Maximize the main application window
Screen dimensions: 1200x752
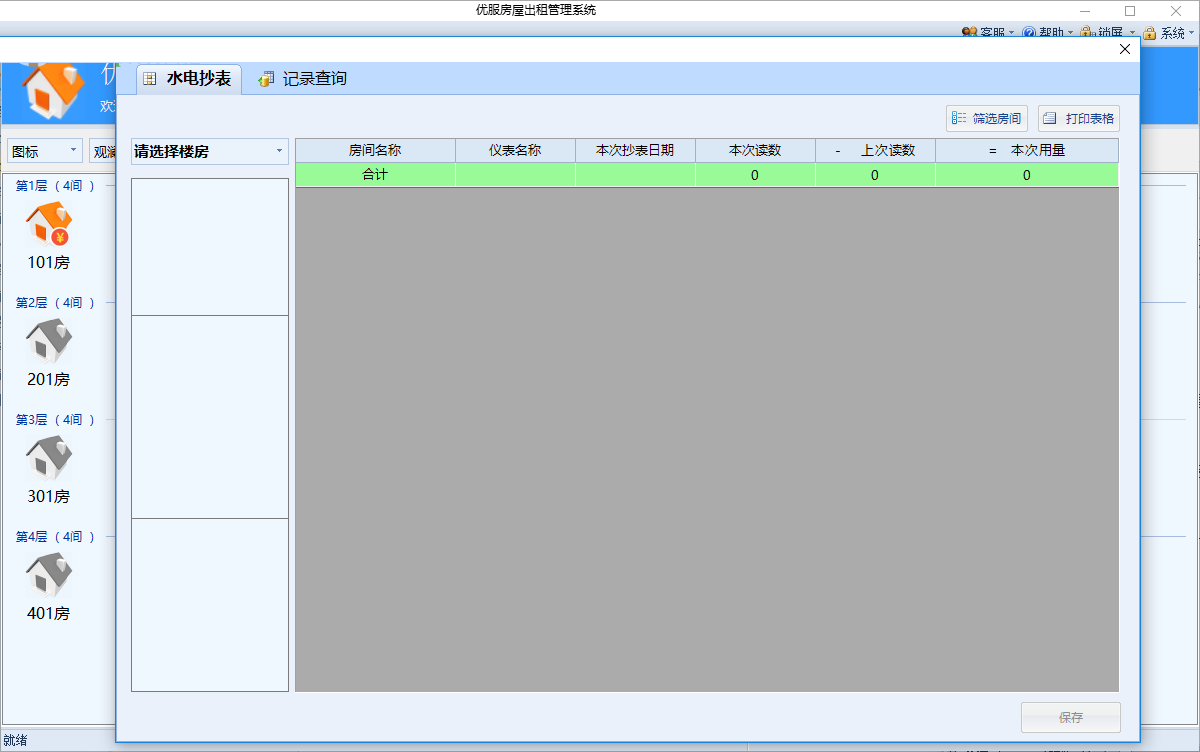1130,10
